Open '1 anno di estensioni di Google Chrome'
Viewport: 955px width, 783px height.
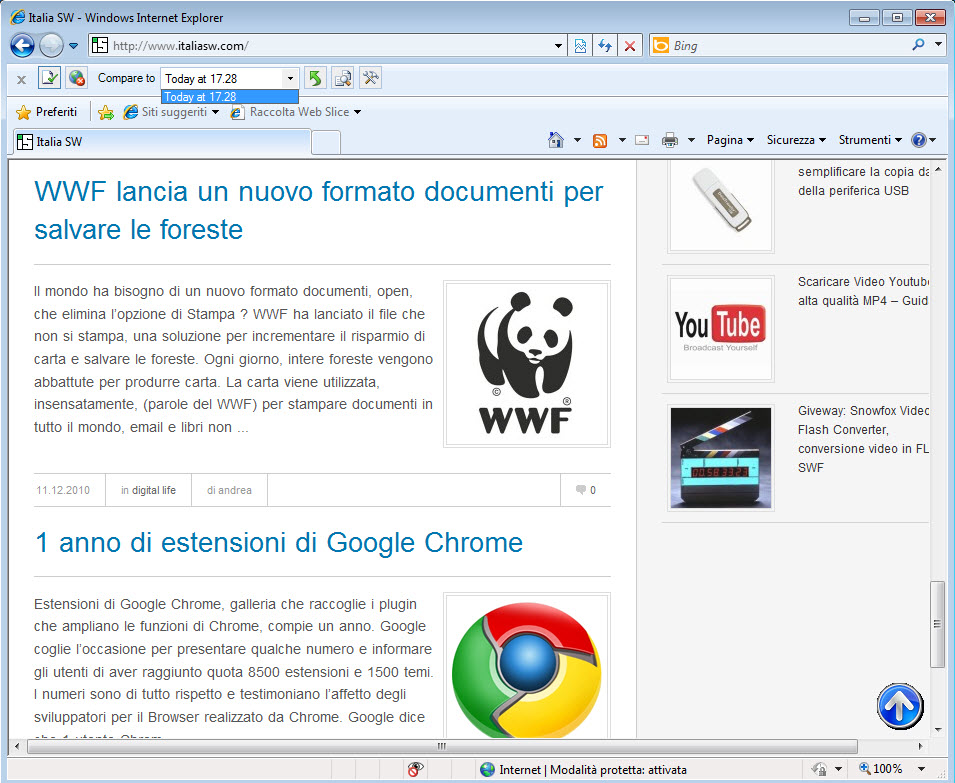[279, 542]
